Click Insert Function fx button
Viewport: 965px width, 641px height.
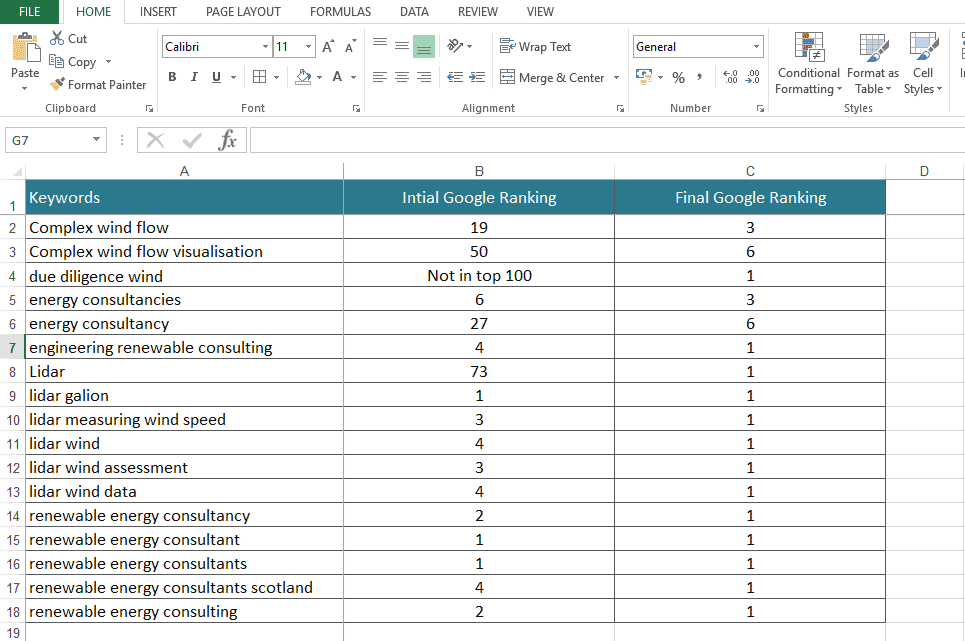227,140
